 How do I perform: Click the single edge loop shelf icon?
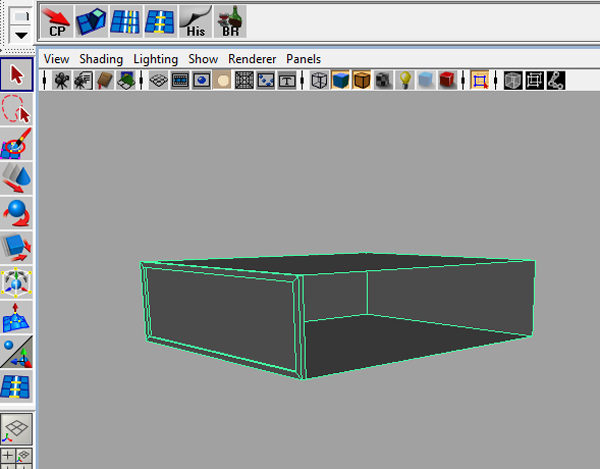click(160, 21)
